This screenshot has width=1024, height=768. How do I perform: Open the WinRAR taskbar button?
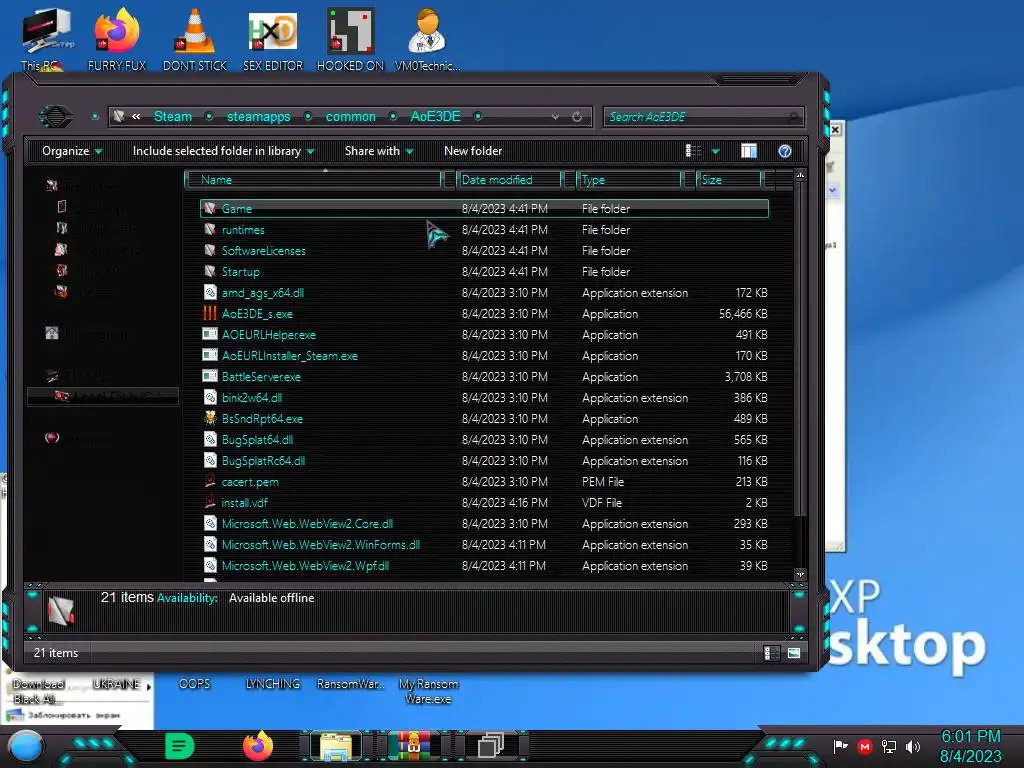[x=413, y=746]
